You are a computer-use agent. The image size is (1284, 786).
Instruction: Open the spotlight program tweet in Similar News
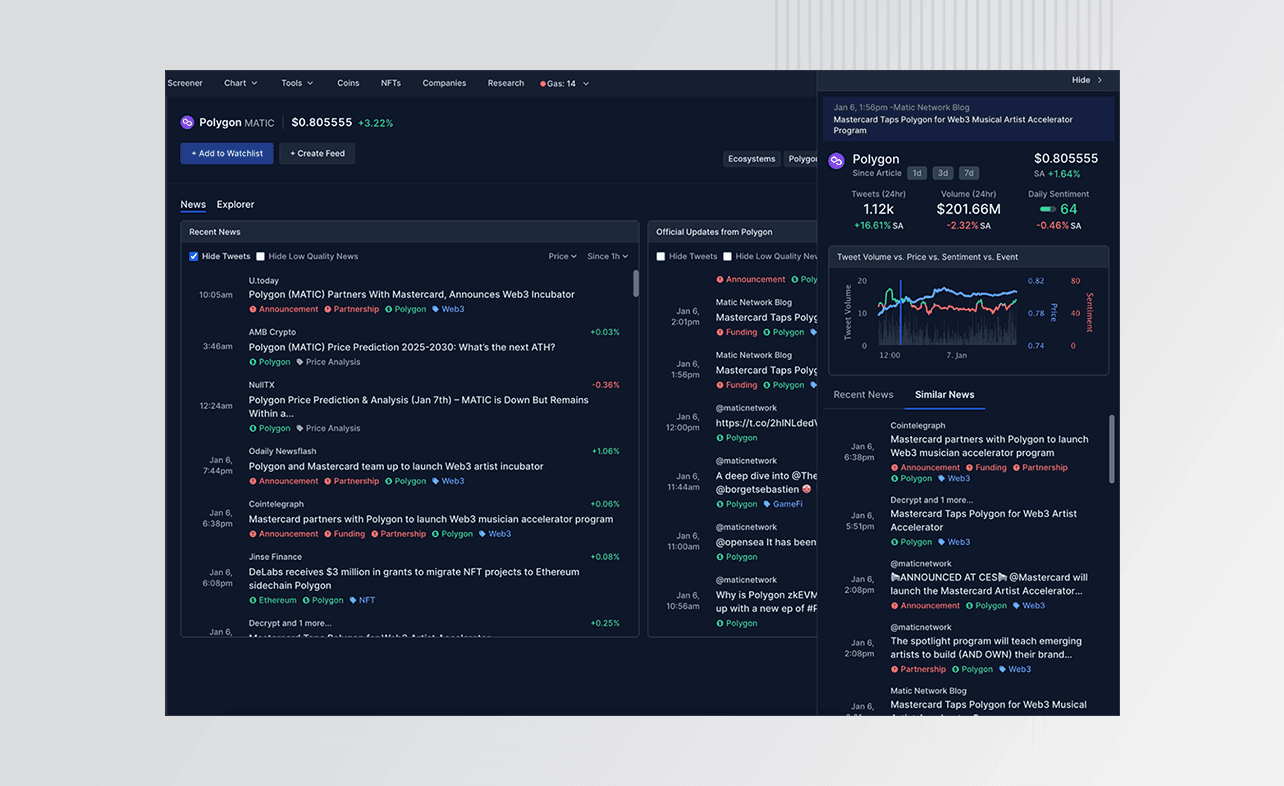tap(986, 648)
